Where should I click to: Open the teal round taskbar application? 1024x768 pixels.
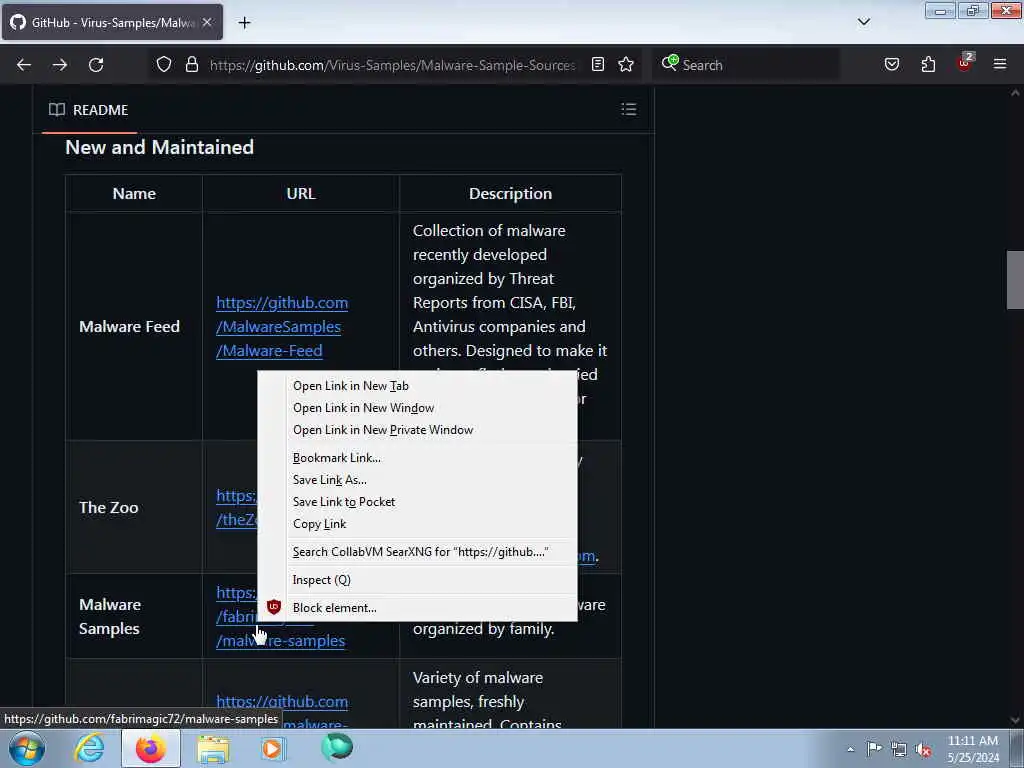coord(337,748)
